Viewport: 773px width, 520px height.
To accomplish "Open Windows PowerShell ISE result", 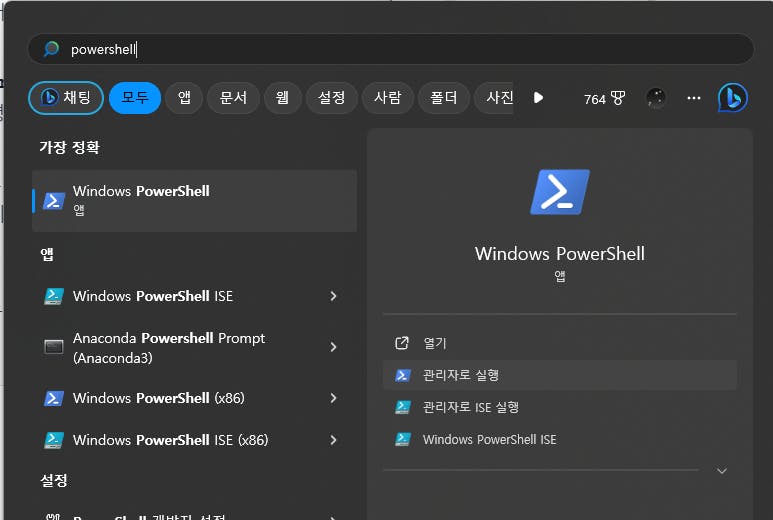I will [194, 296].
